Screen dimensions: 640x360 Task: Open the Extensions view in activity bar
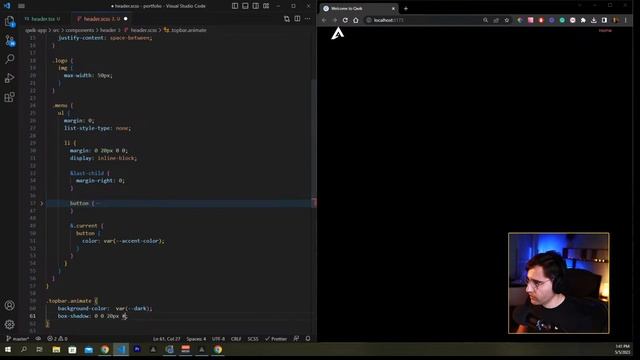(9, 97)
